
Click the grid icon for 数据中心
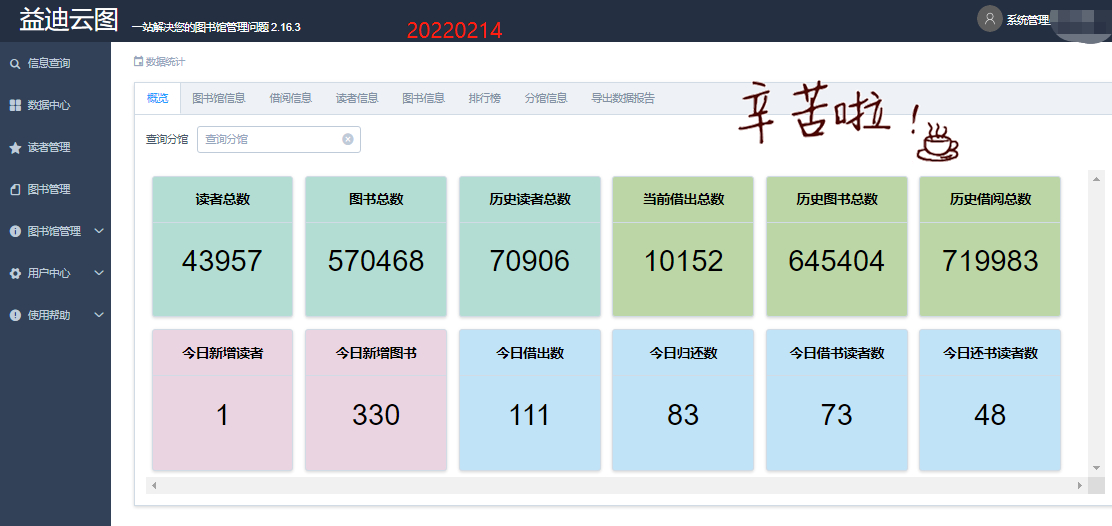click(15, 106)
